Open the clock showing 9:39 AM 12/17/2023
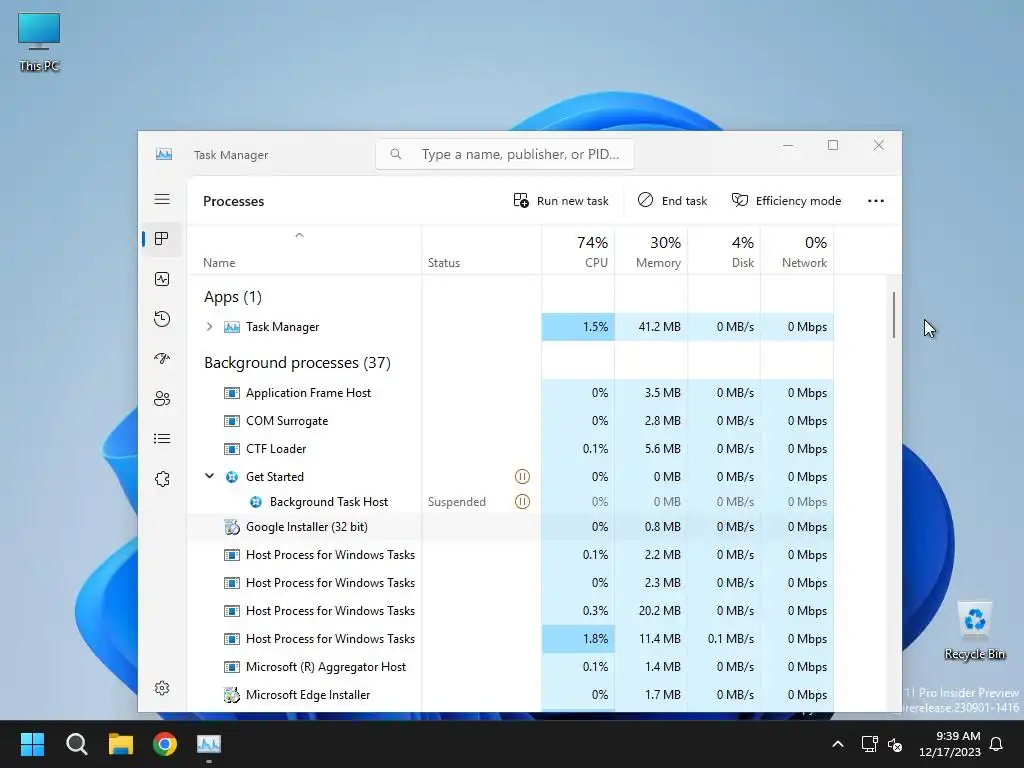Viewport: 1024px width, 768px height. pyautogui.click(x=950, y=744)
